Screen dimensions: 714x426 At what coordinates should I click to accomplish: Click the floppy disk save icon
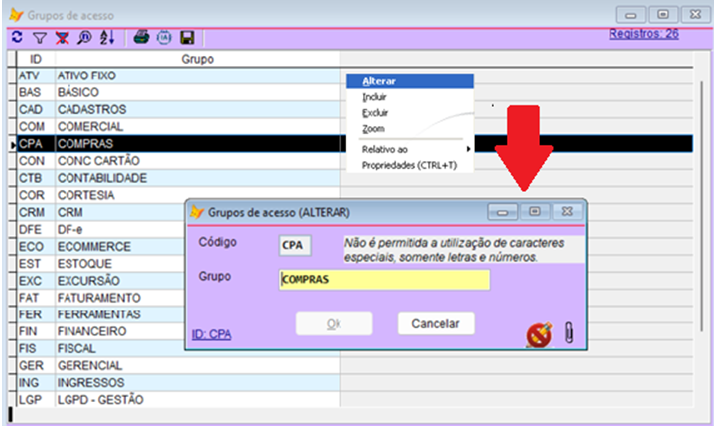click(x=187, y=37)
